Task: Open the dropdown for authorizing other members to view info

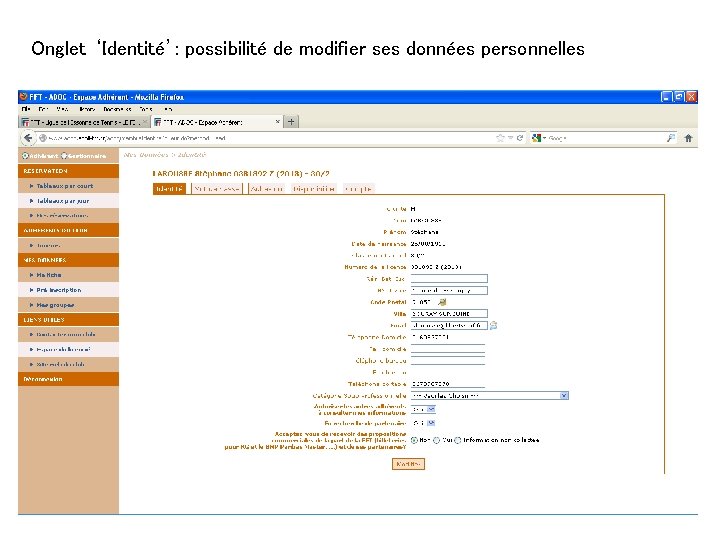Action: pos(423,409)
